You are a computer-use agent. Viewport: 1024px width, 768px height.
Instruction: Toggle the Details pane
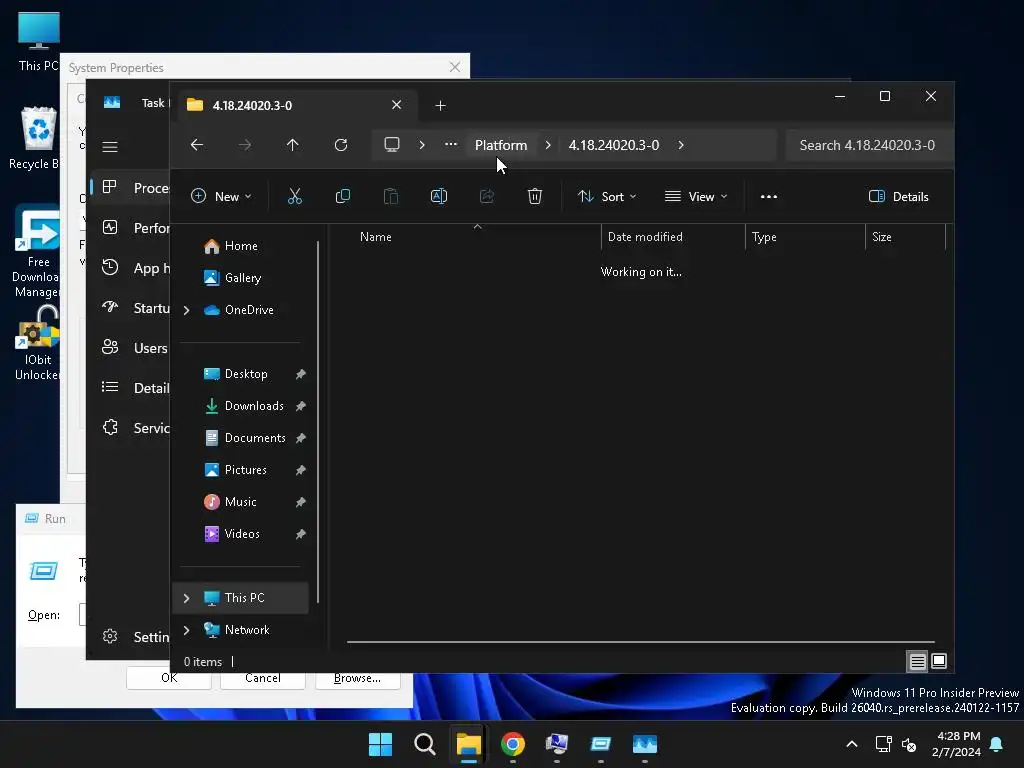(x=899, y=197)
